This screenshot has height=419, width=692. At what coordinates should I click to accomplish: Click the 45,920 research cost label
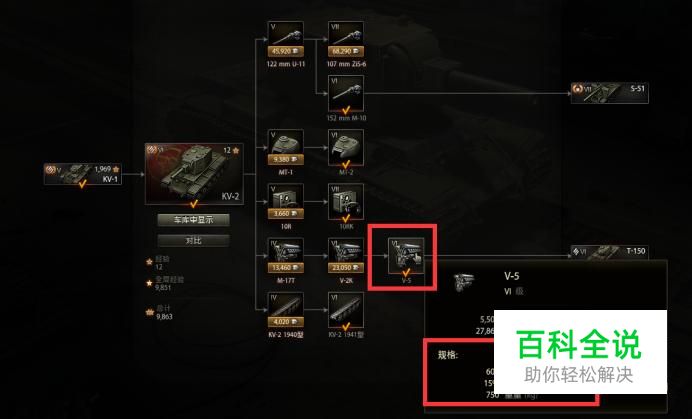[286, 52]
